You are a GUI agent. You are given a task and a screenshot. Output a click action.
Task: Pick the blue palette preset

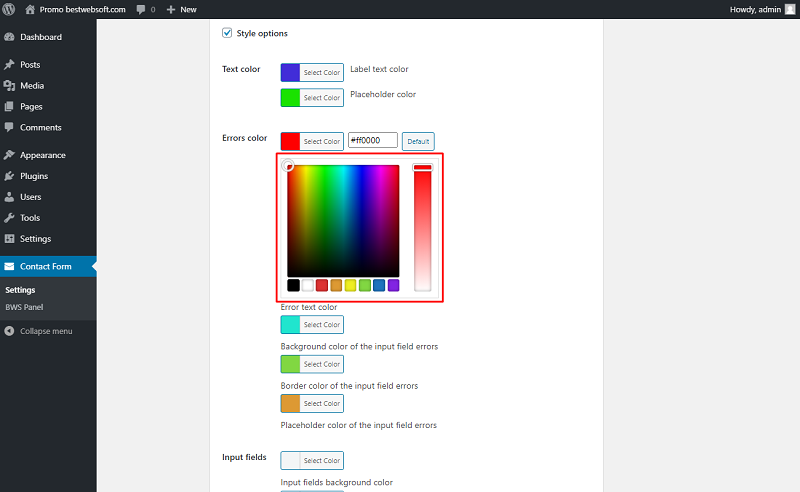pyautogui.click(x=379, y=285)
